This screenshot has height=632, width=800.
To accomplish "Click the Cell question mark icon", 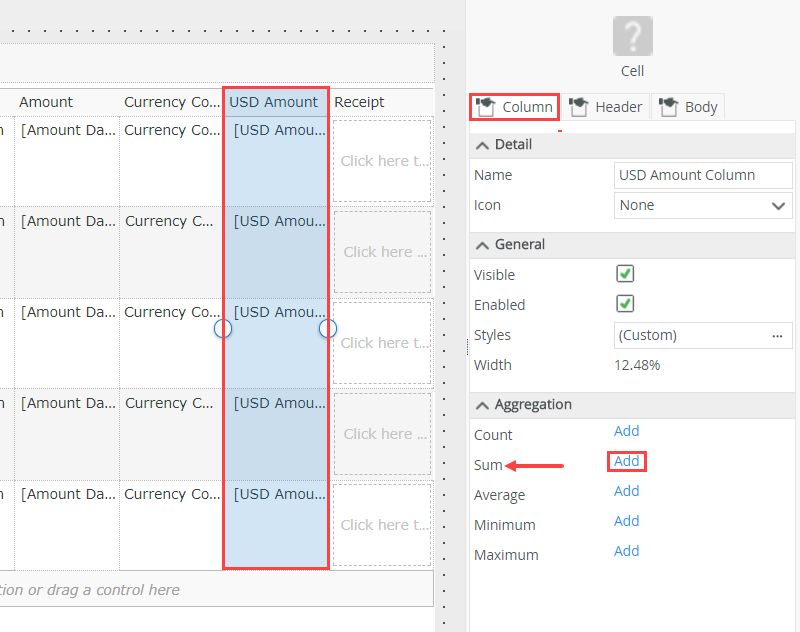I will coord(632,36).
